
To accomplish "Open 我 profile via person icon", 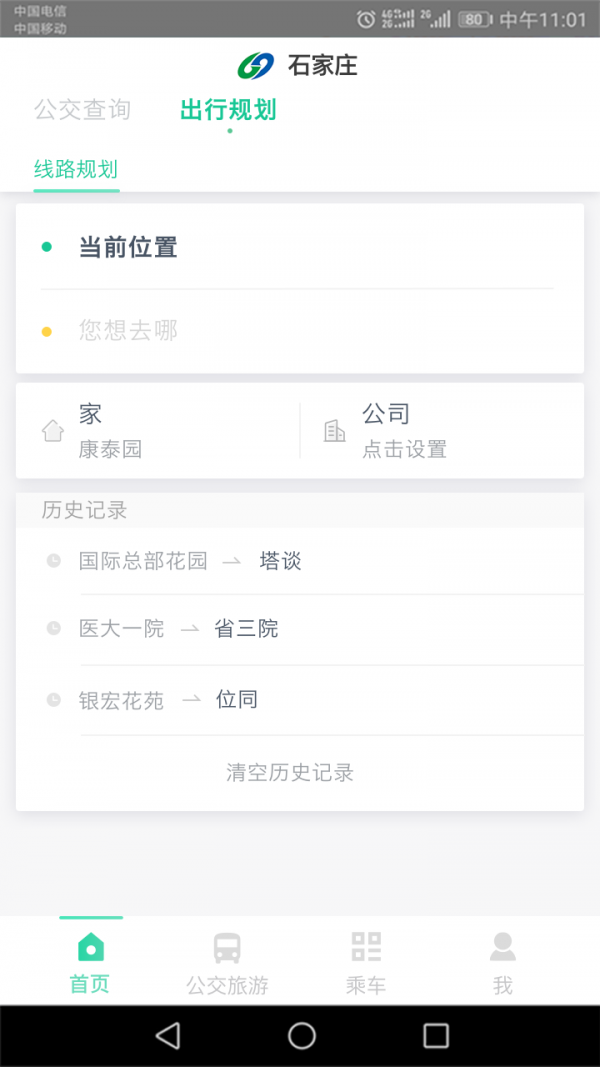I will tap(503, 944).
